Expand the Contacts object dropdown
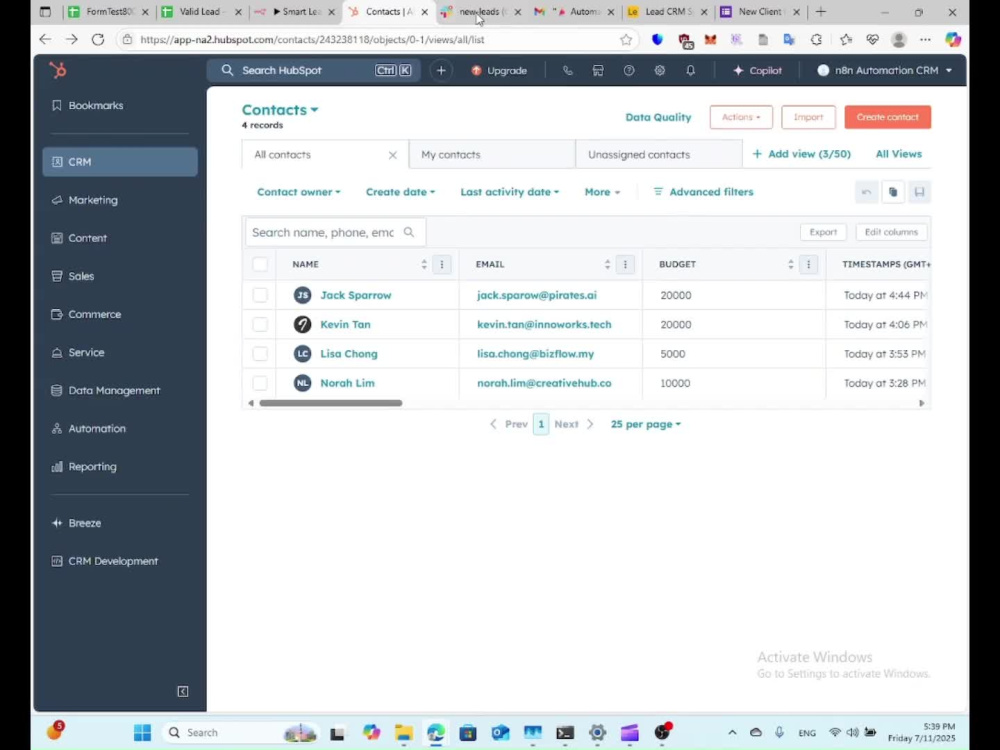 [x=280, y=110]
